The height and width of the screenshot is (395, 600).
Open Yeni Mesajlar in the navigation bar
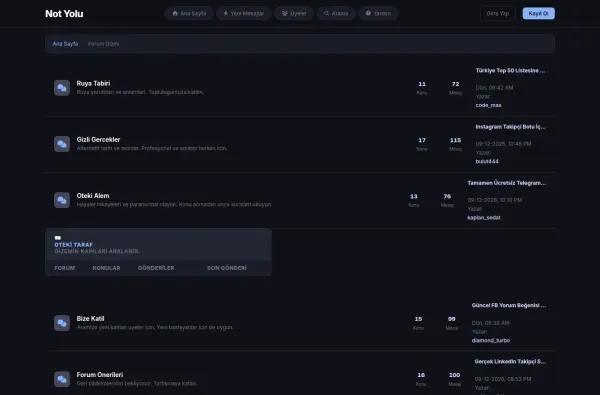[244, 13]
